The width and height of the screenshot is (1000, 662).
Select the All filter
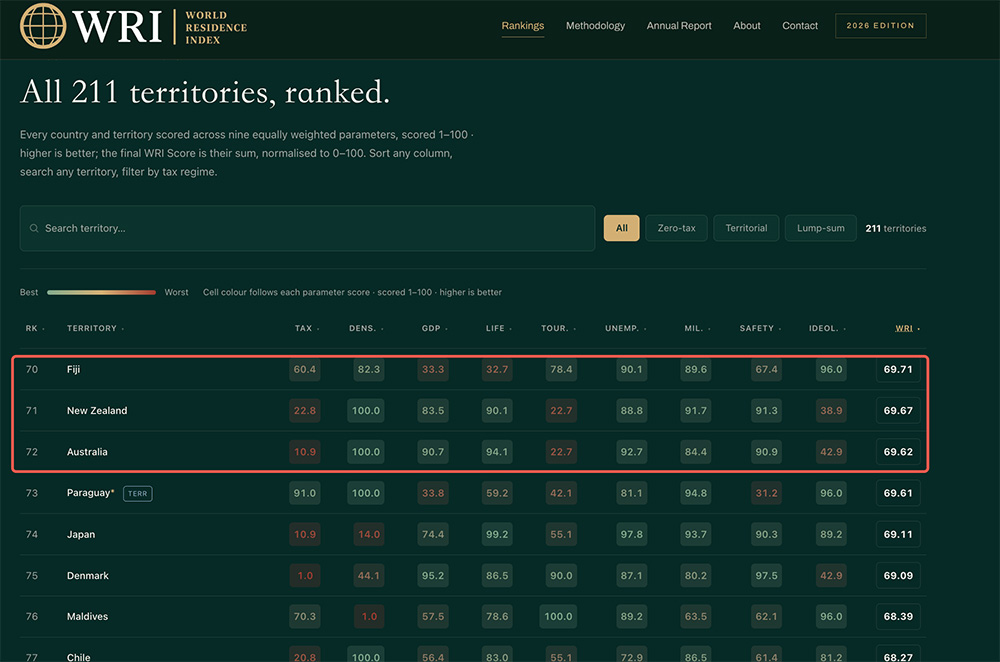621,228
